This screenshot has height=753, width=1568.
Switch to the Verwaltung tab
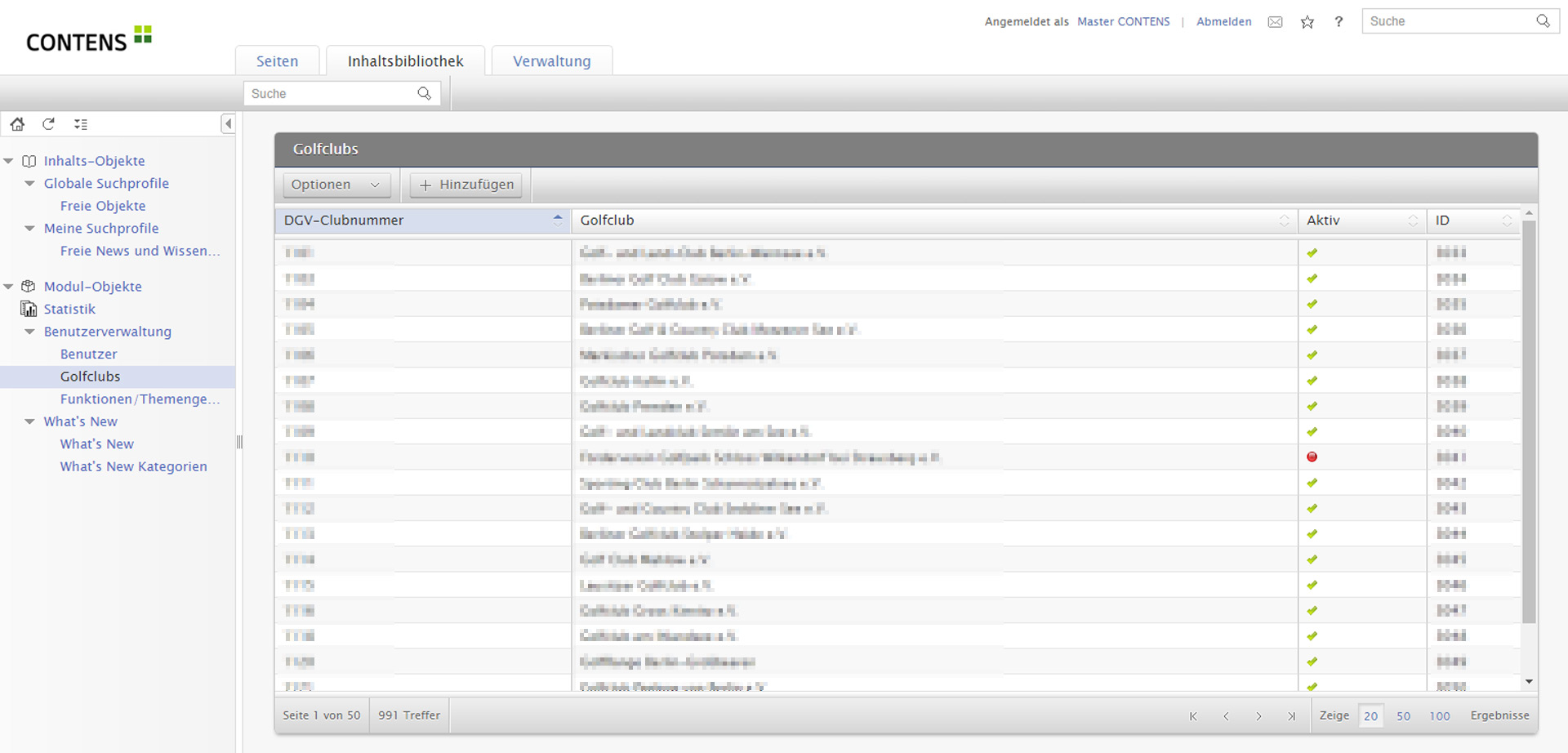click(x=551, y=61)
